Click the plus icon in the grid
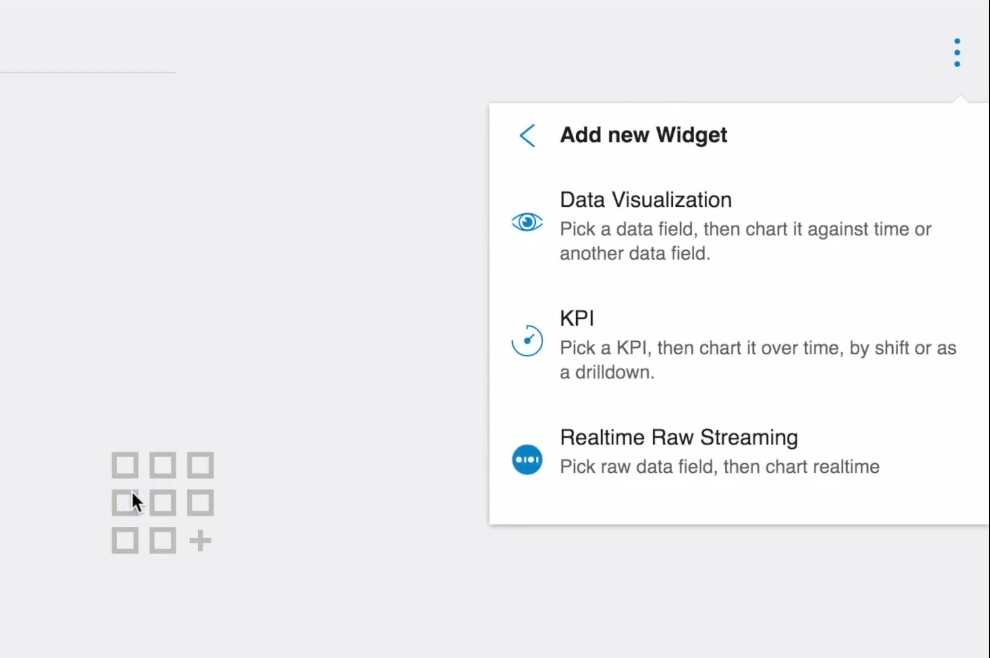990x658 pixels. tap(200, 541)
